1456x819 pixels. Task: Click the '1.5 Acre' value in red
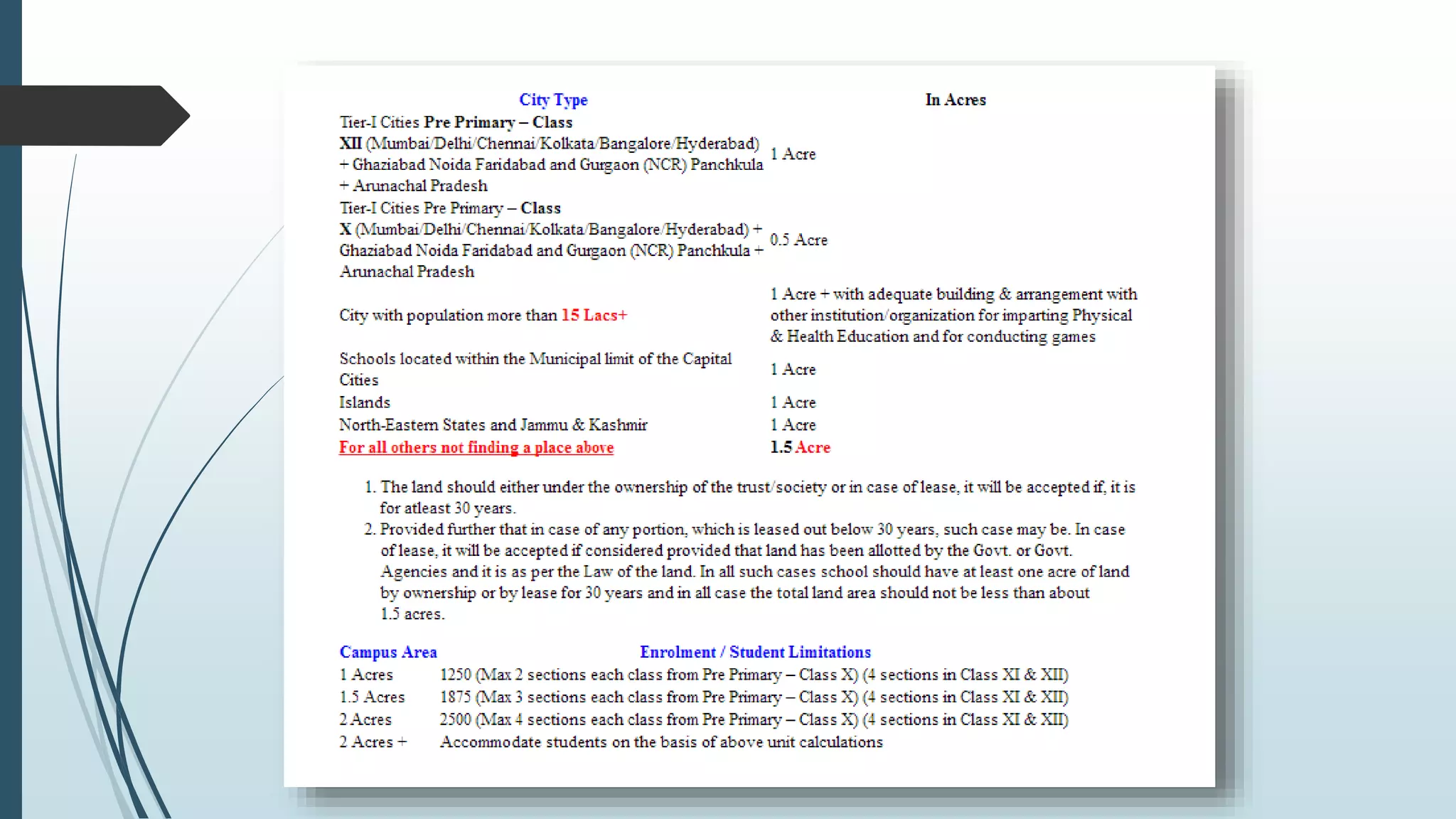click(x=800, y=448)
